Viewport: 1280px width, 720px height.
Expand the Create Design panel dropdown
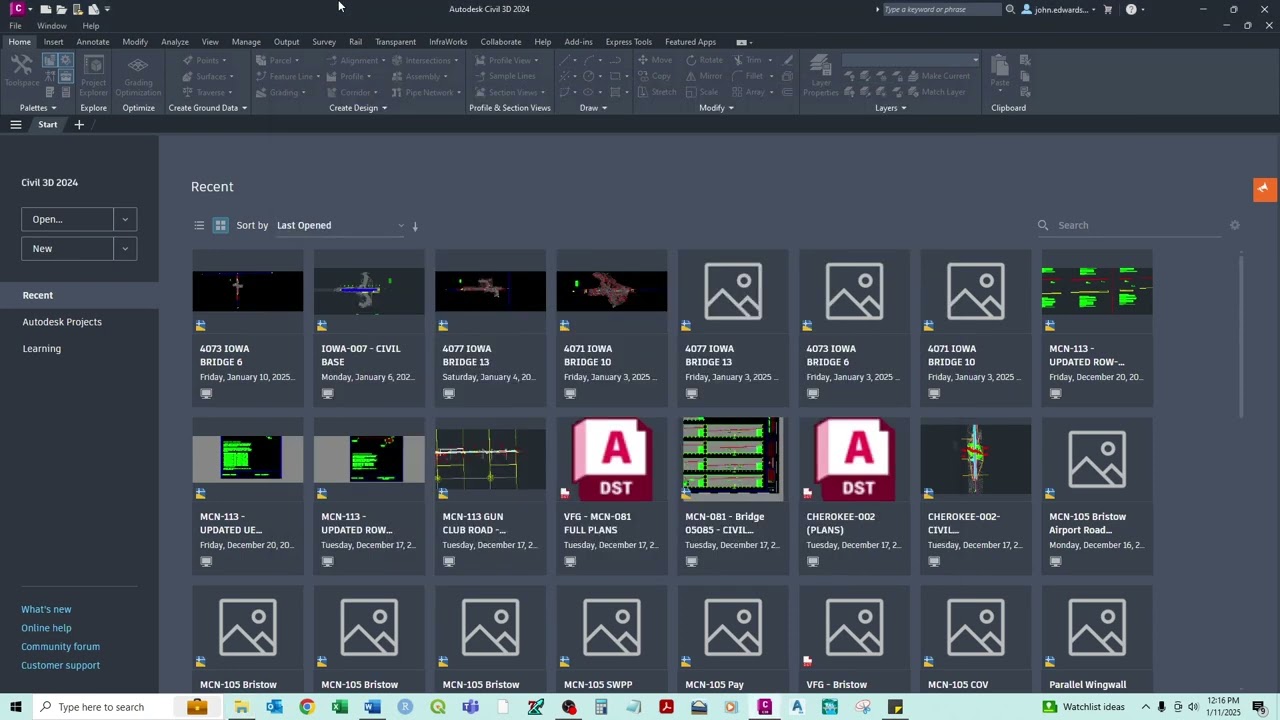click(x=358, y=108)
